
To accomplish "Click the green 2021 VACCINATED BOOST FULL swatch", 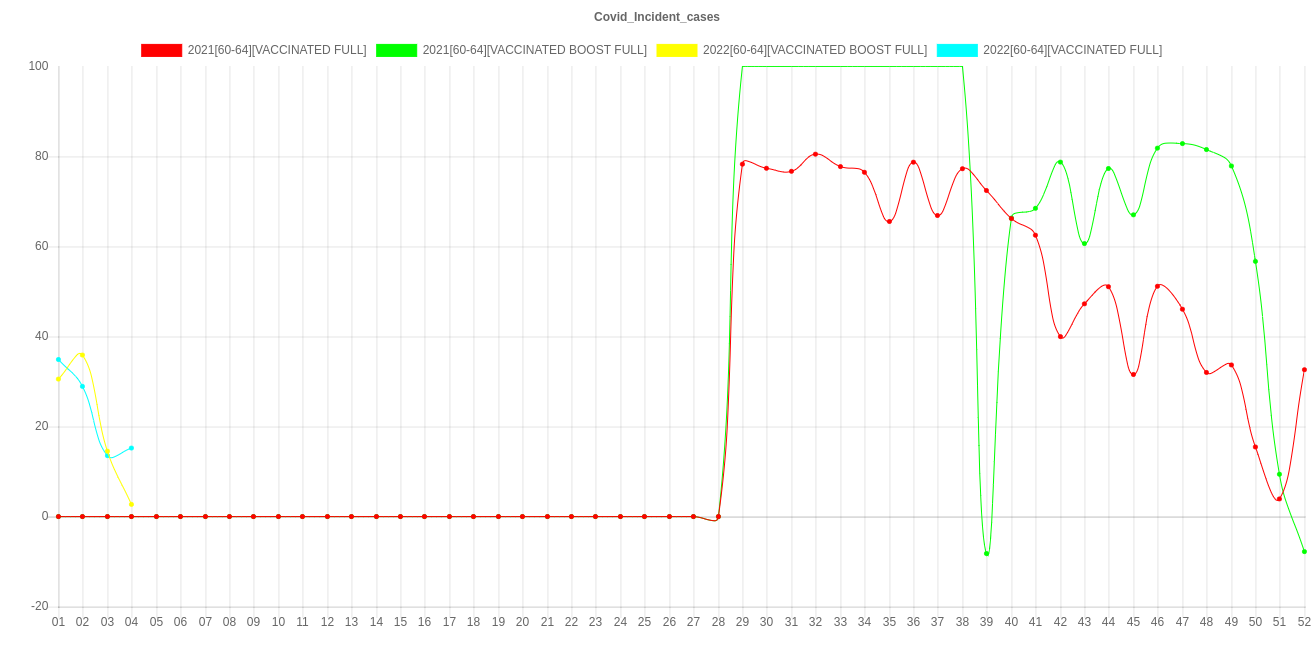I will click(x=396, y=50).
